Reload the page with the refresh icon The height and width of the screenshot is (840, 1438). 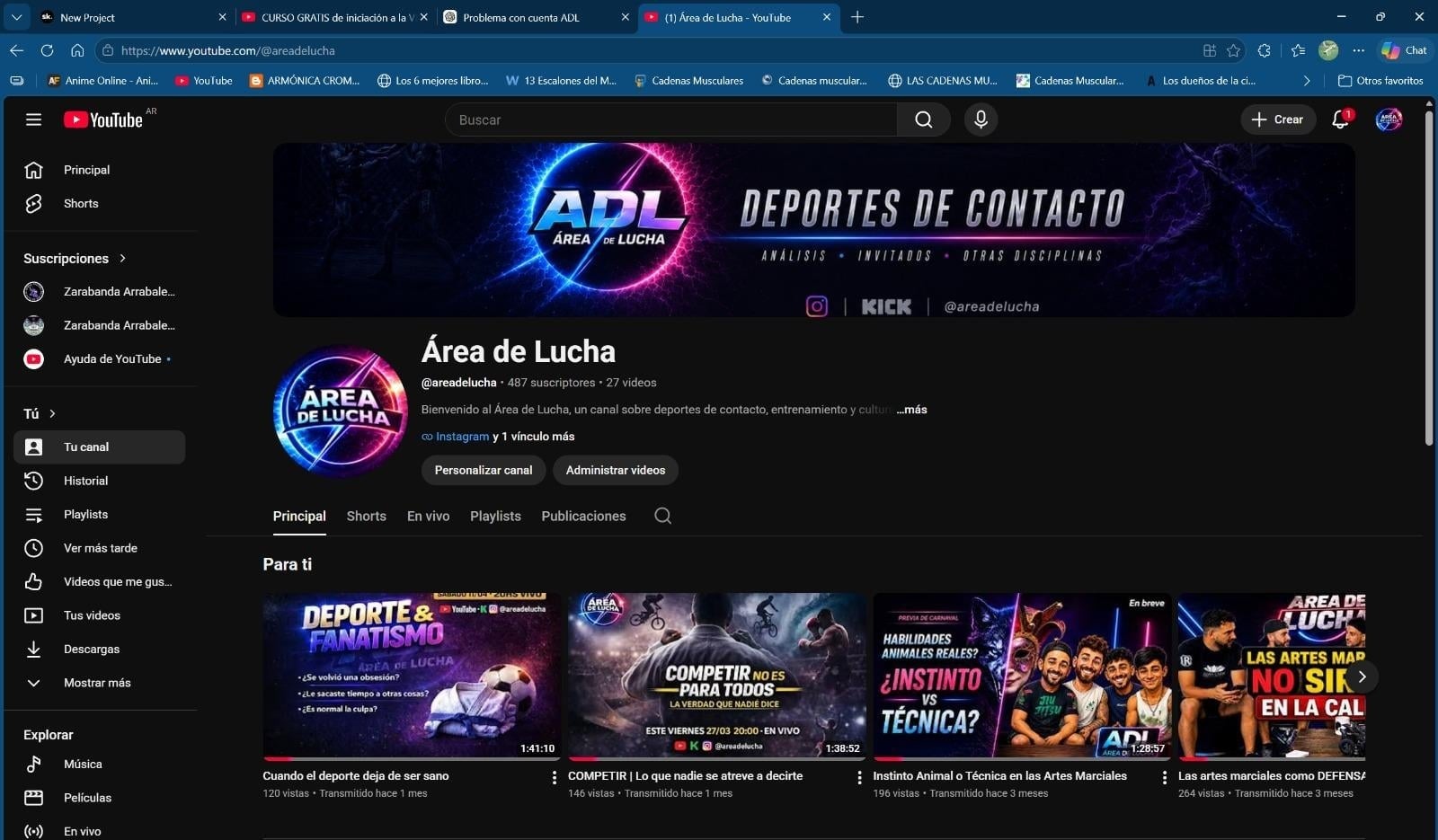click(47, 50)
